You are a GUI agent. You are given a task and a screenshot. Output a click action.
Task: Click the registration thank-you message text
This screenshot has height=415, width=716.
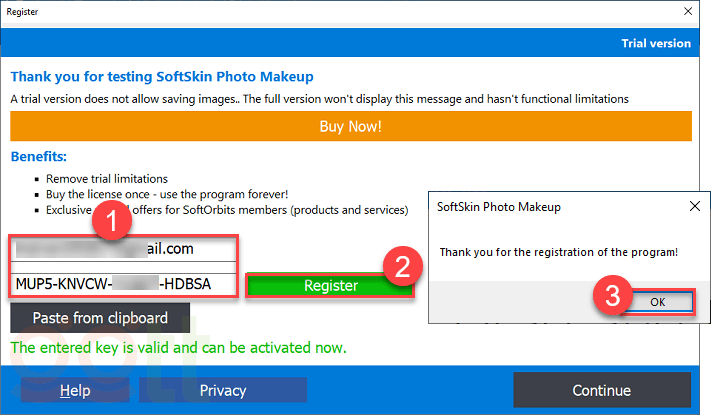558,251
